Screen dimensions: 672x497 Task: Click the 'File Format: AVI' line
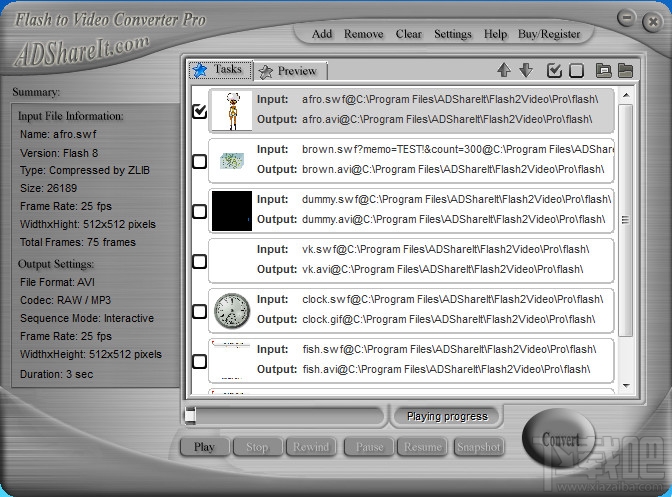57,282
